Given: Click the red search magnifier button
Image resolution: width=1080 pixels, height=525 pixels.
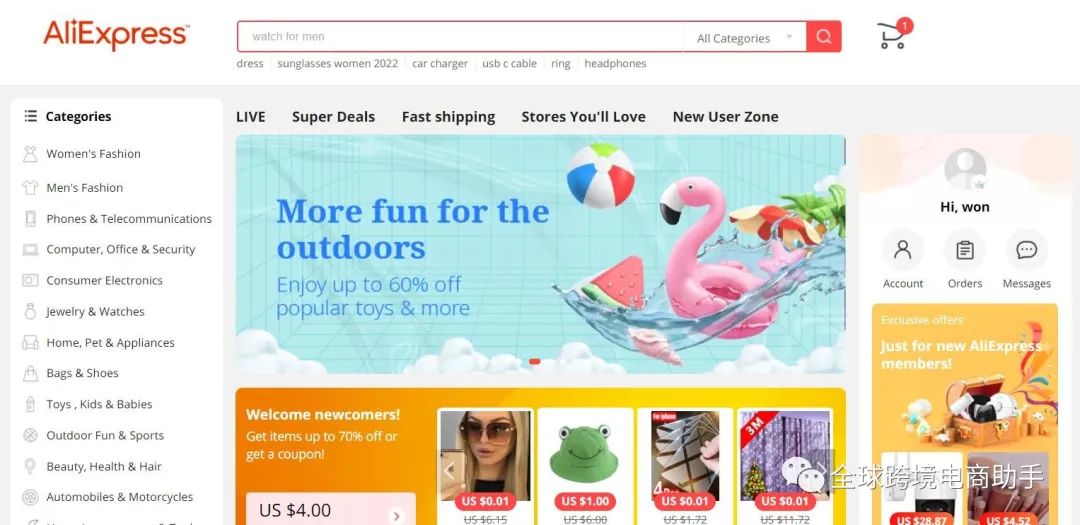Looking at the screenshot, I should pyautogui.click(x=824, y=37).
